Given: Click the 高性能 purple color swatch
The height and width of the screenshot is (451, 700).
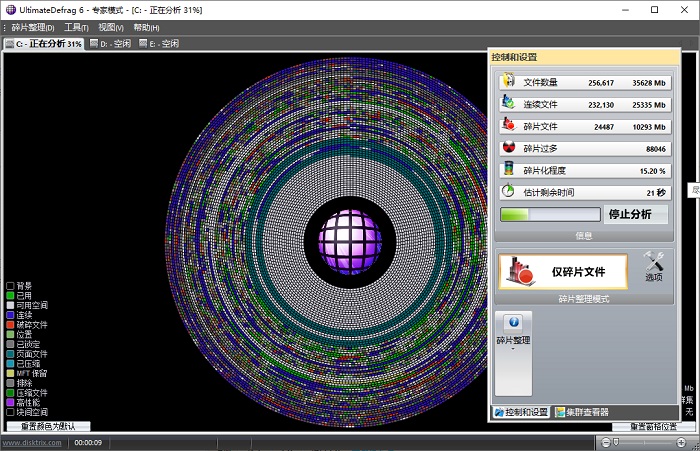Looking at the screenshot, I should pos(10,403).
